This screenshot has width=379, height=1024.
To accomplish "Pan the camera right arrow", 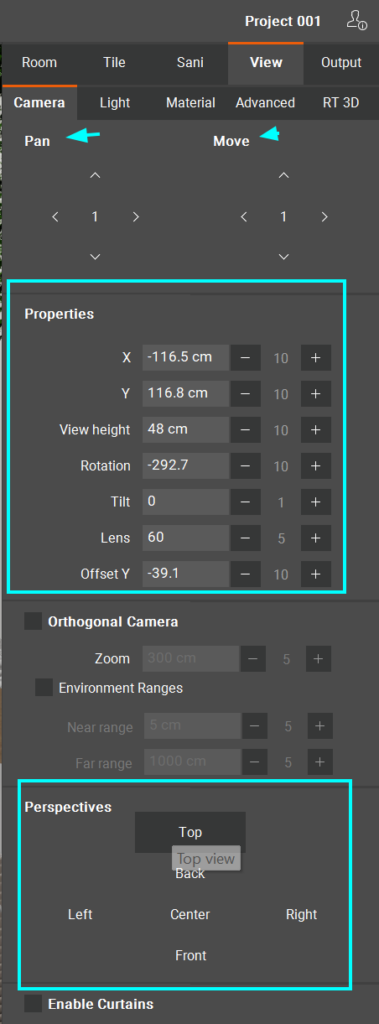I will (136, 217).
